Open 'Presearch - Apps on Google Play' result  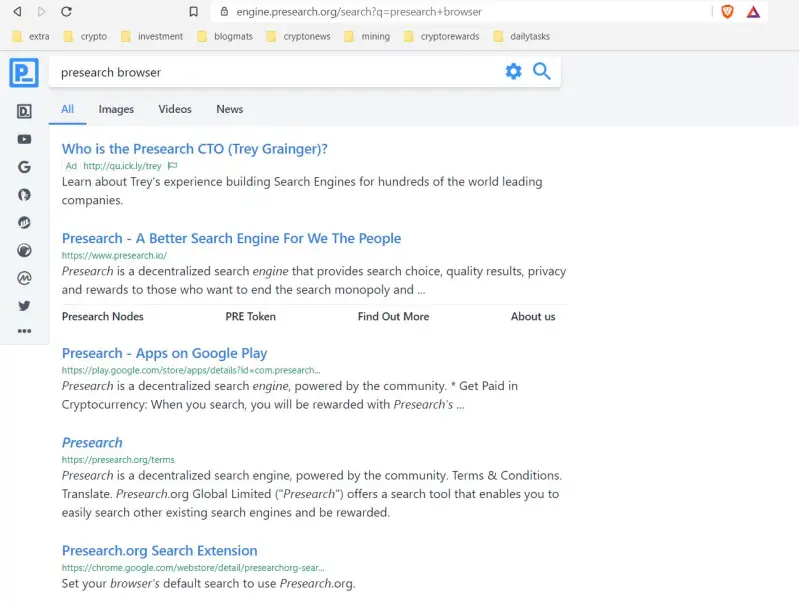tap(164, 353)
